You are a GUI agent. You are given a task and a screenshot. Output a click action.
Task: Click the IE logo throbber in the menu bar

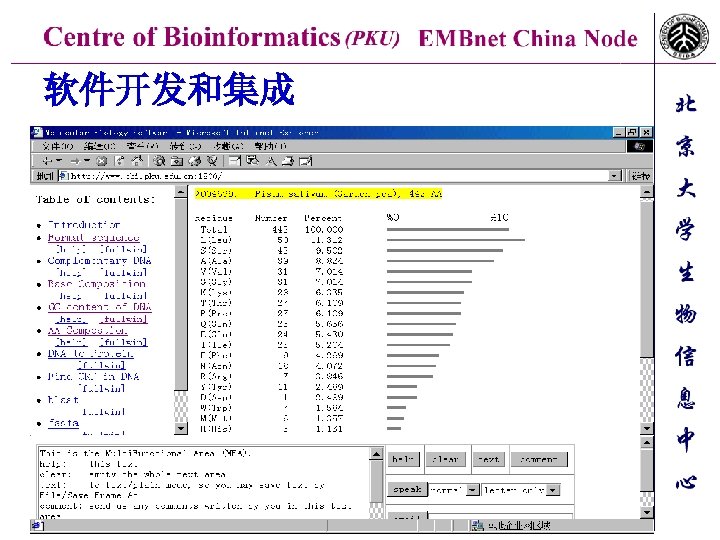[x=639, y=146]
